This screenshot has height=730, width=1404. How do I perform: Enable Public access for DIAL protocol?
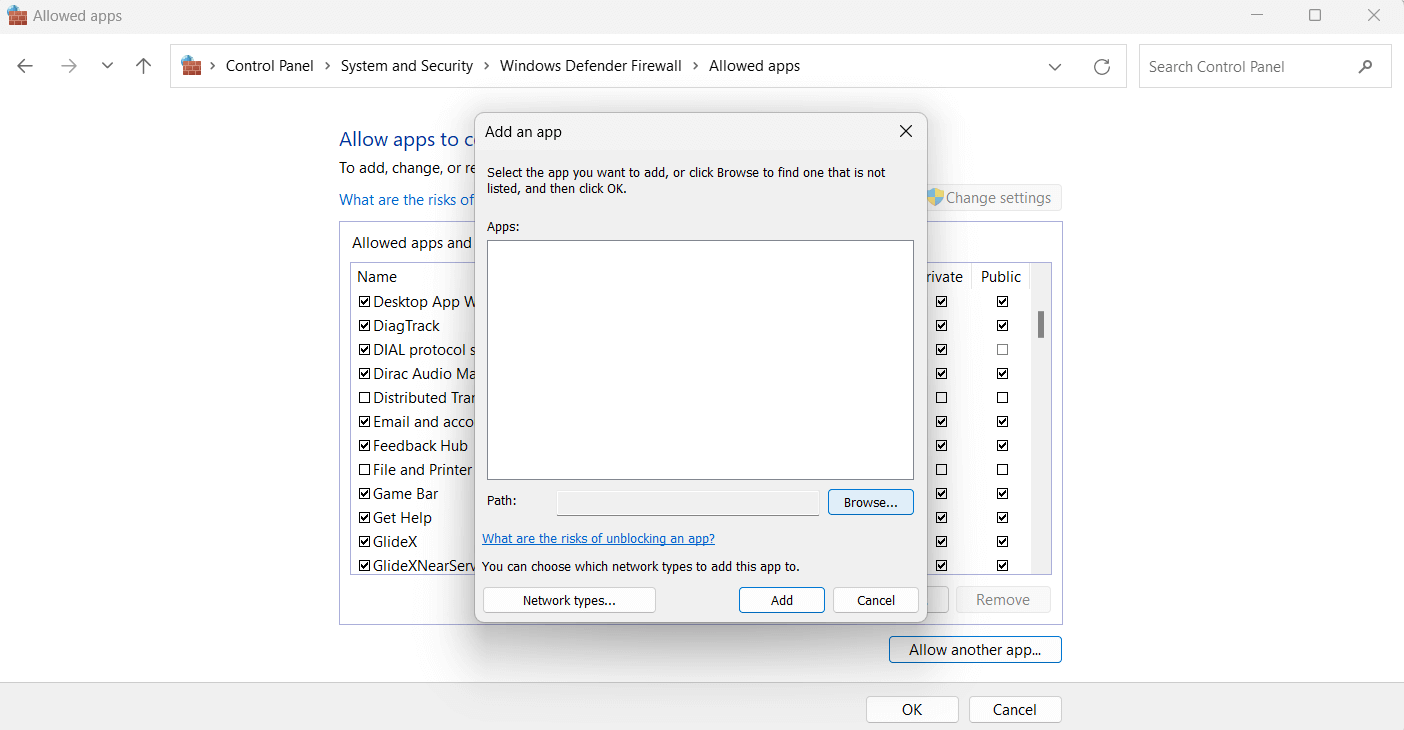pyautogui.click(x=1002, y=349)
